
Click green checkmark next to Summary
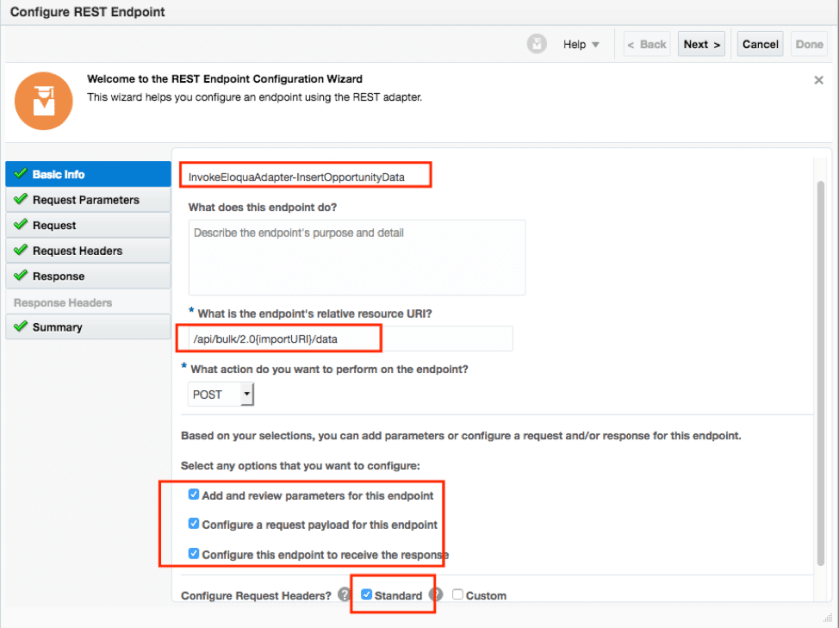pyautogui.click(x=20, y=327)
